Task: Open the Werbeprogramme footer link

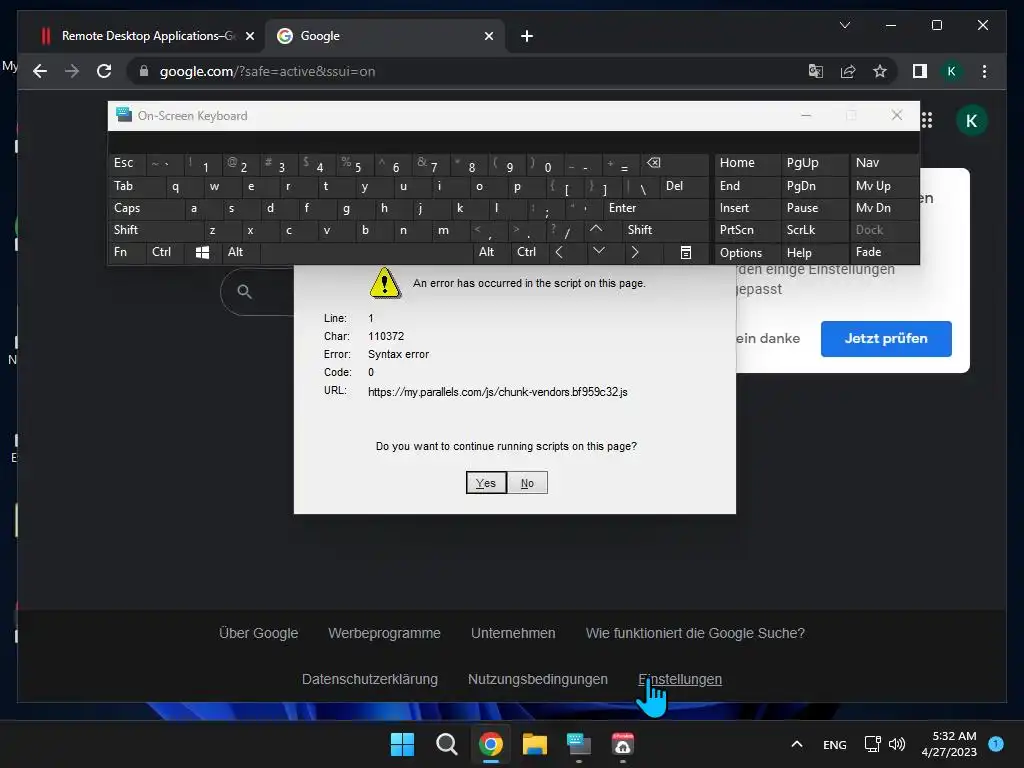Action: [384, 633]
